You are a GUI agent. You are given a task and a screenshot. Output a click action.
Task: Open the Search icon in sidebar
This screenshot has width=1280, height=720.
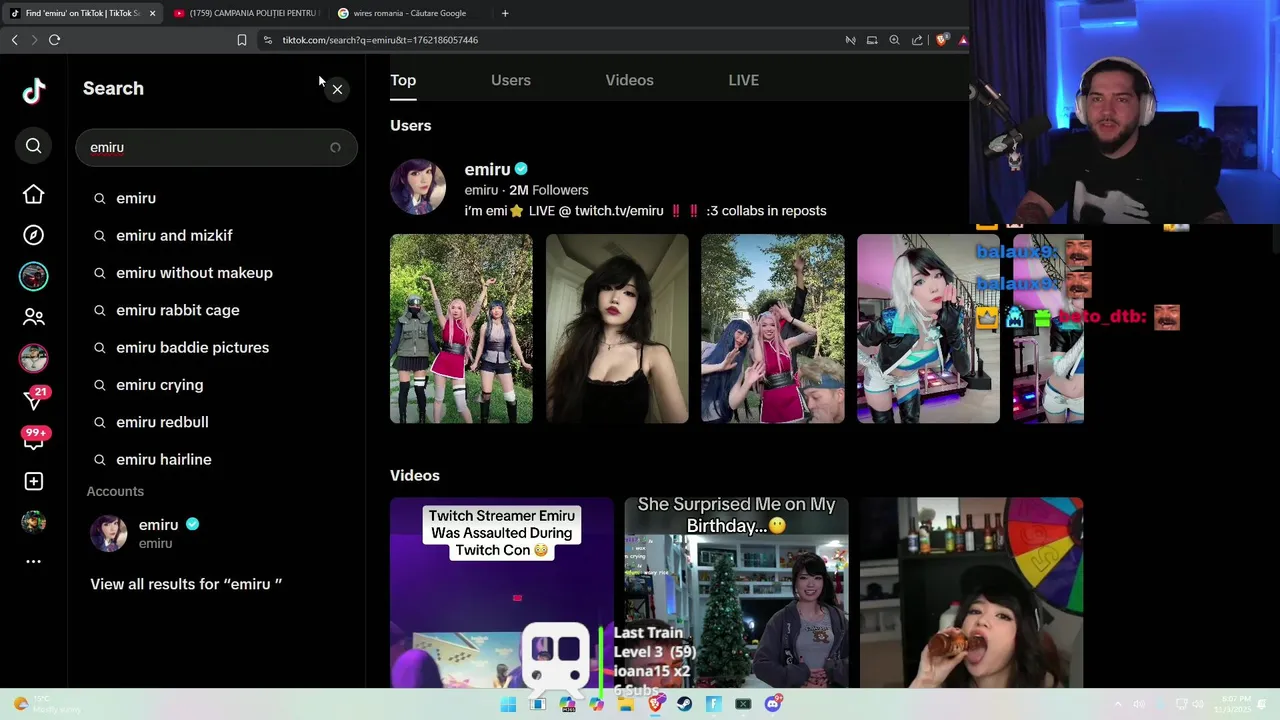click(x=33, y=146)
